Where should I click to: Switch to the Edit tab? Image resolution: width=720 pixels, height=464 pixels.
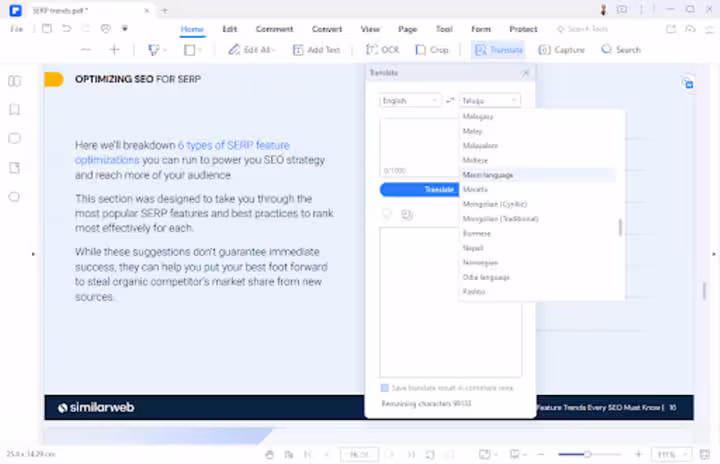coord(230,29)
